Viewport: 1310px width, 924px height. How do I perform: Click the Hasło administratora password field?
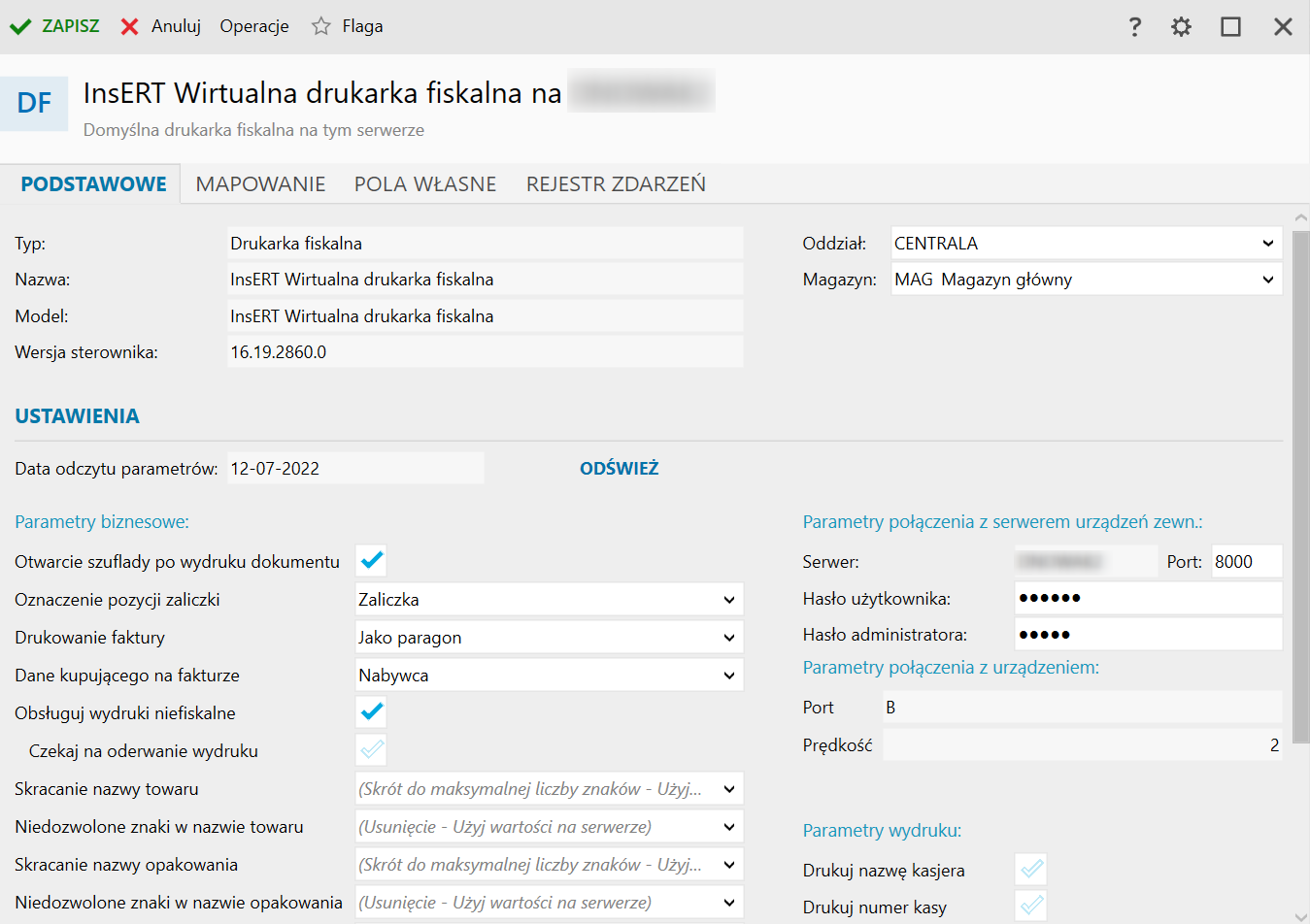pos(1148,635)
